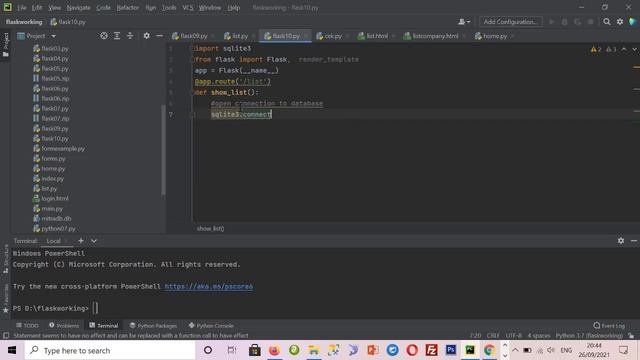The width and height of the screenshot is (640, 360).
Task: Open Microsoft Store from the taskbar
Action: [x=255, y=350]
